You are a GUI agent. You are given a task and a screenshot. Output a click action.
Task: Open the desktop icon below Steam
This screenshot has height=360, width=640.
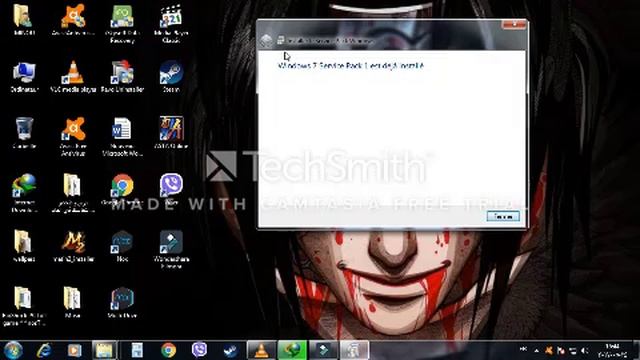171,133
